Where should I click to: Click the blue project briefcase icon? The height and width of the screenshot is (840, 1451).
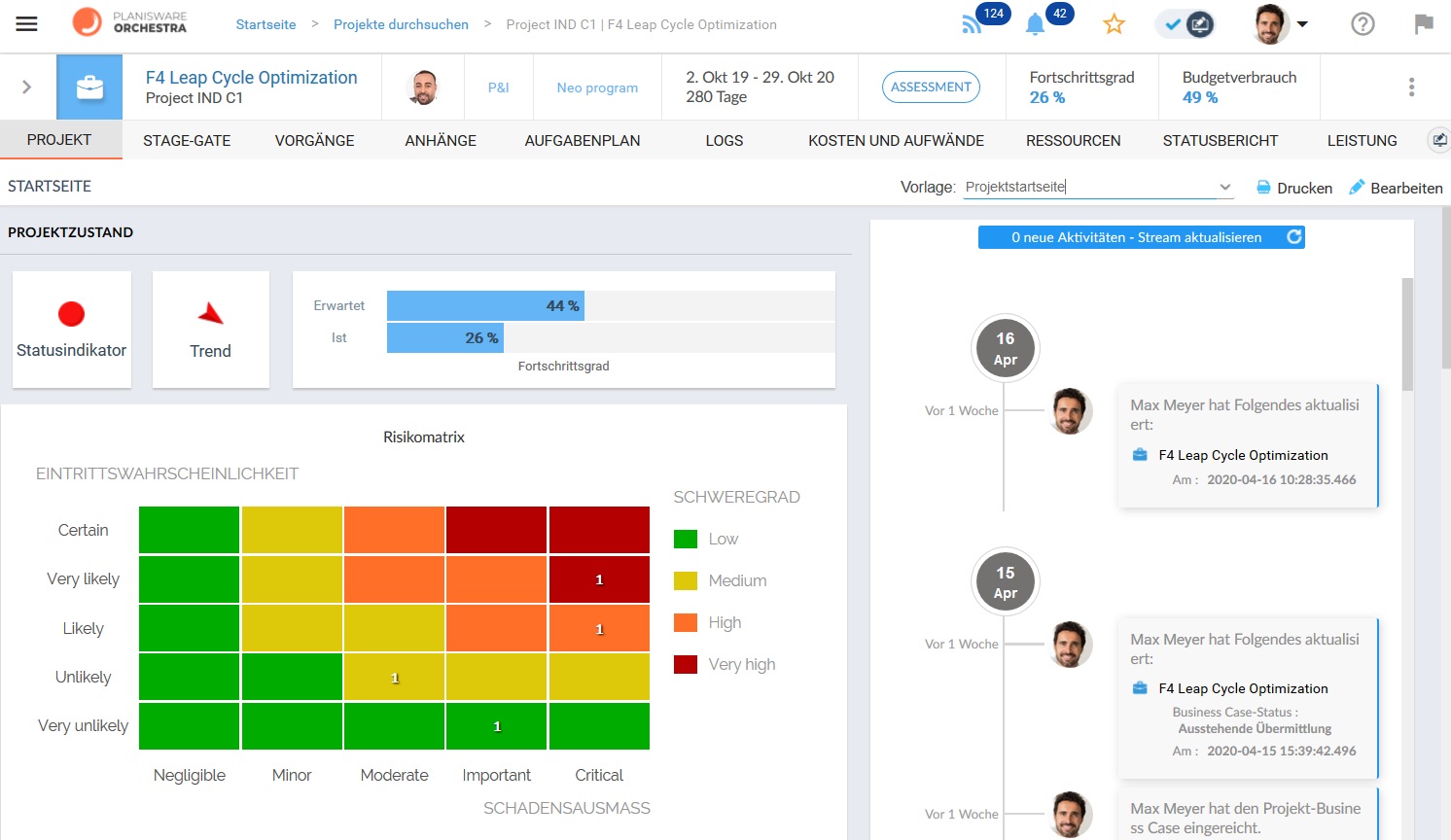coord(89,87)
